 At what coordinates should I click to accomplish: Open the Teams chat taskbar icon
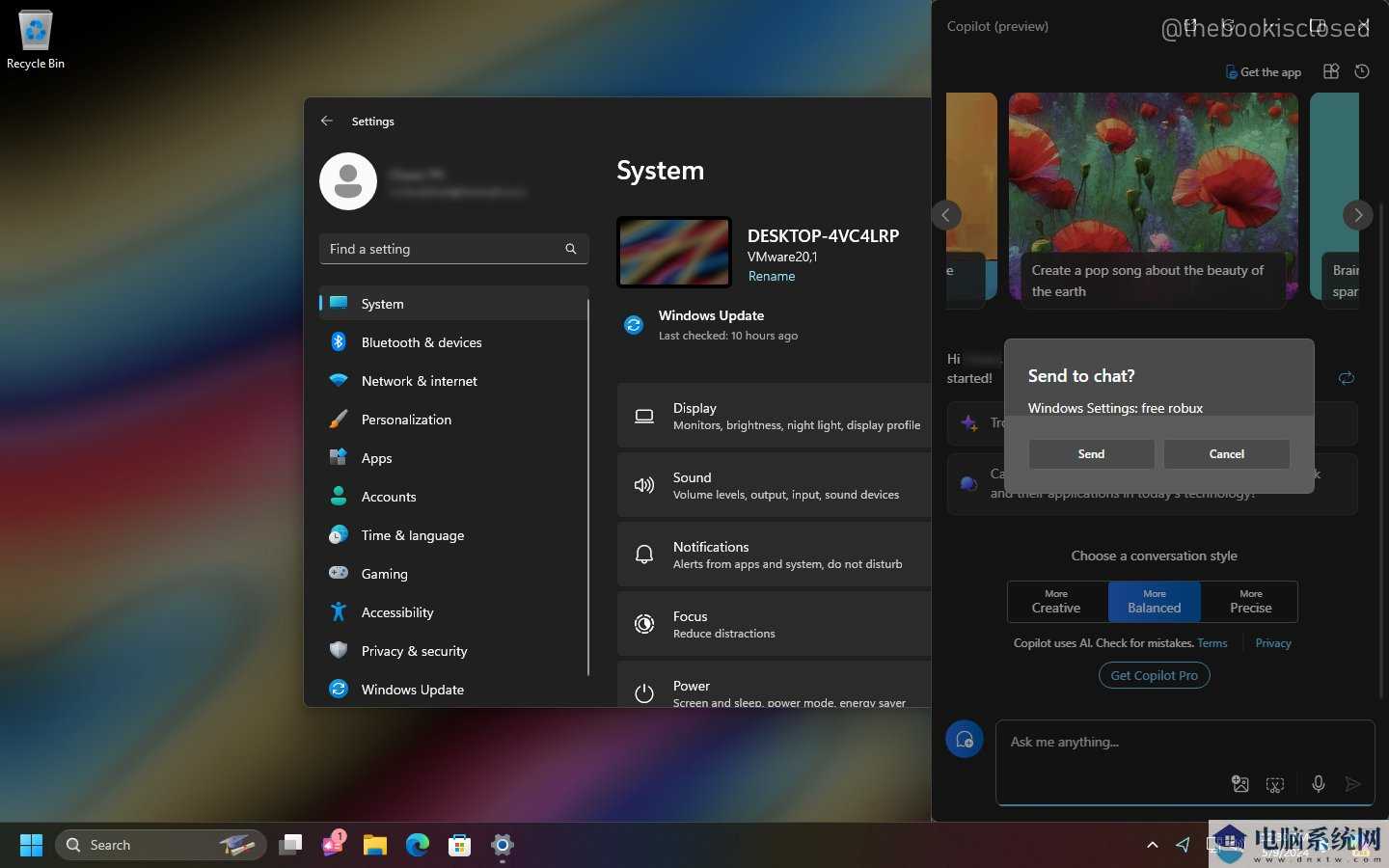[333, 844]
